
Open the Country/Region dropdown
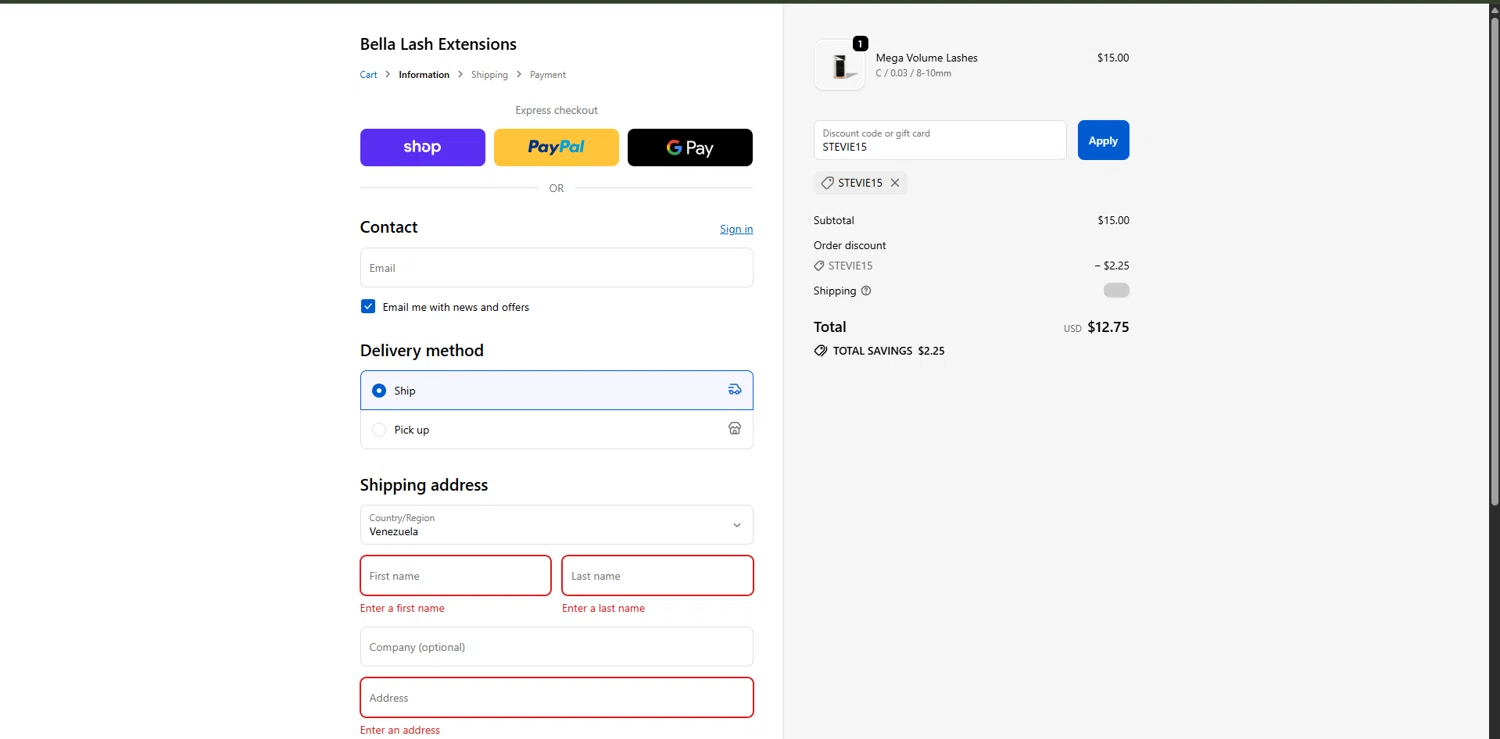[556, 525]
